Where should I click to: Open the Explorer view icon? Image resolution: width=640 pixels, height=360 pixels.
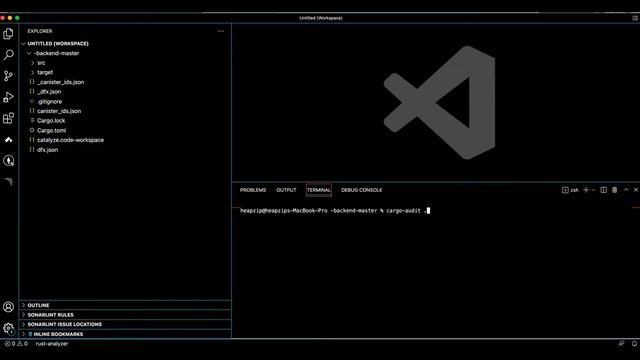(x=8, y=33)
